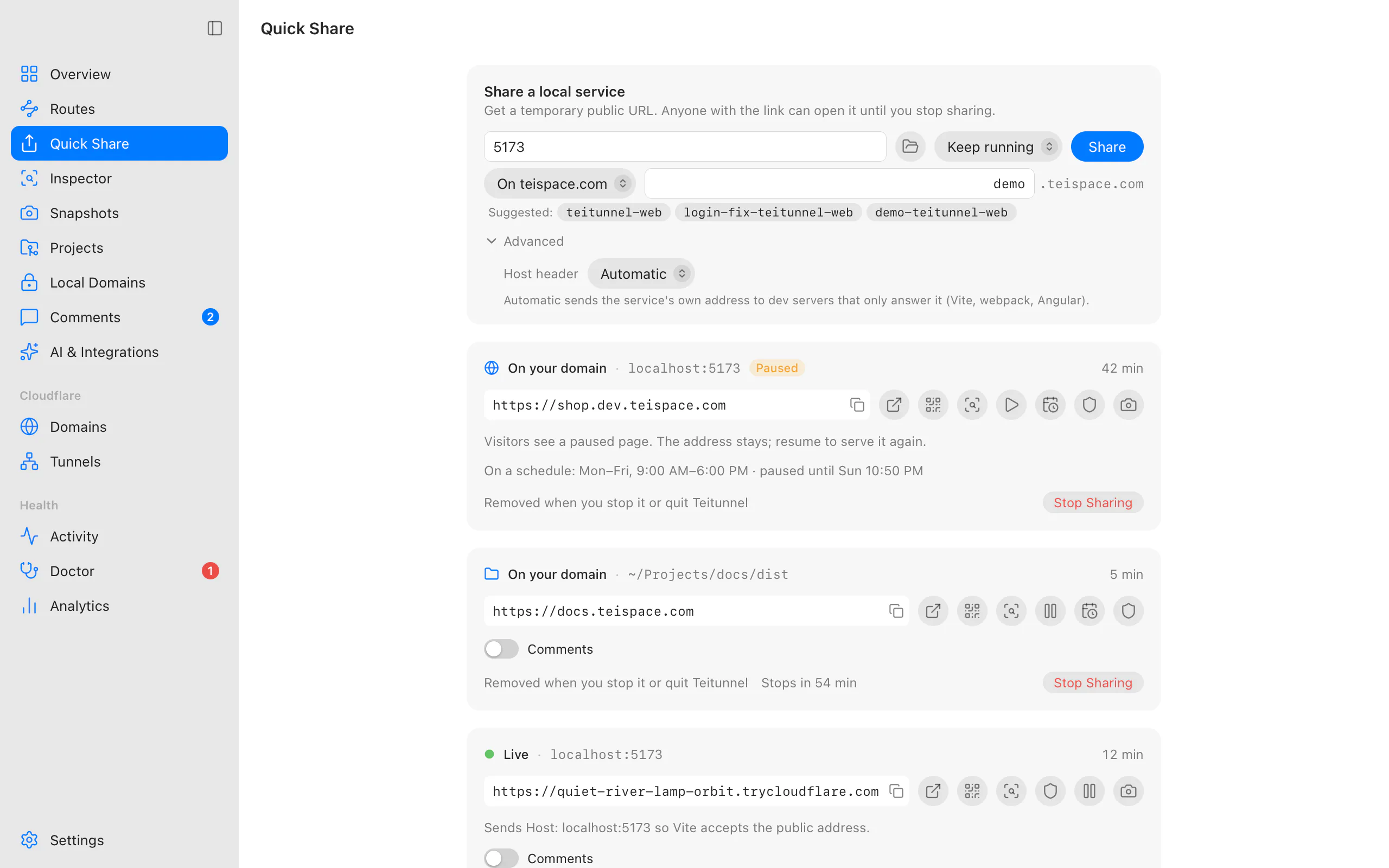The width and height of the screenshot is (1389, 868).
Task: Stop sharing docs.teispace.com
Action: tap(1092, 682)
